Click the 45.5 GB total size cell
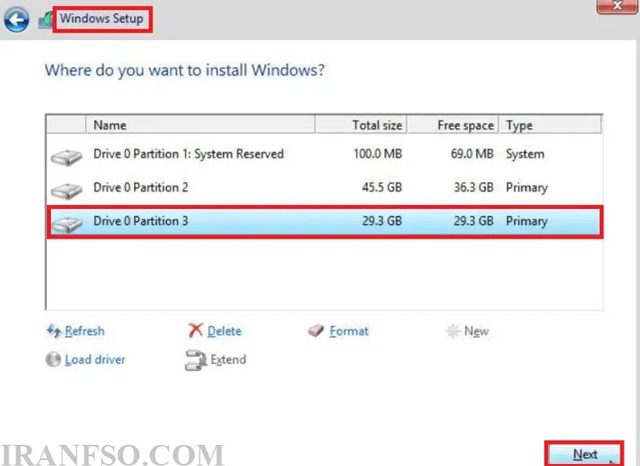640x466 pixels. coord(382,187)
